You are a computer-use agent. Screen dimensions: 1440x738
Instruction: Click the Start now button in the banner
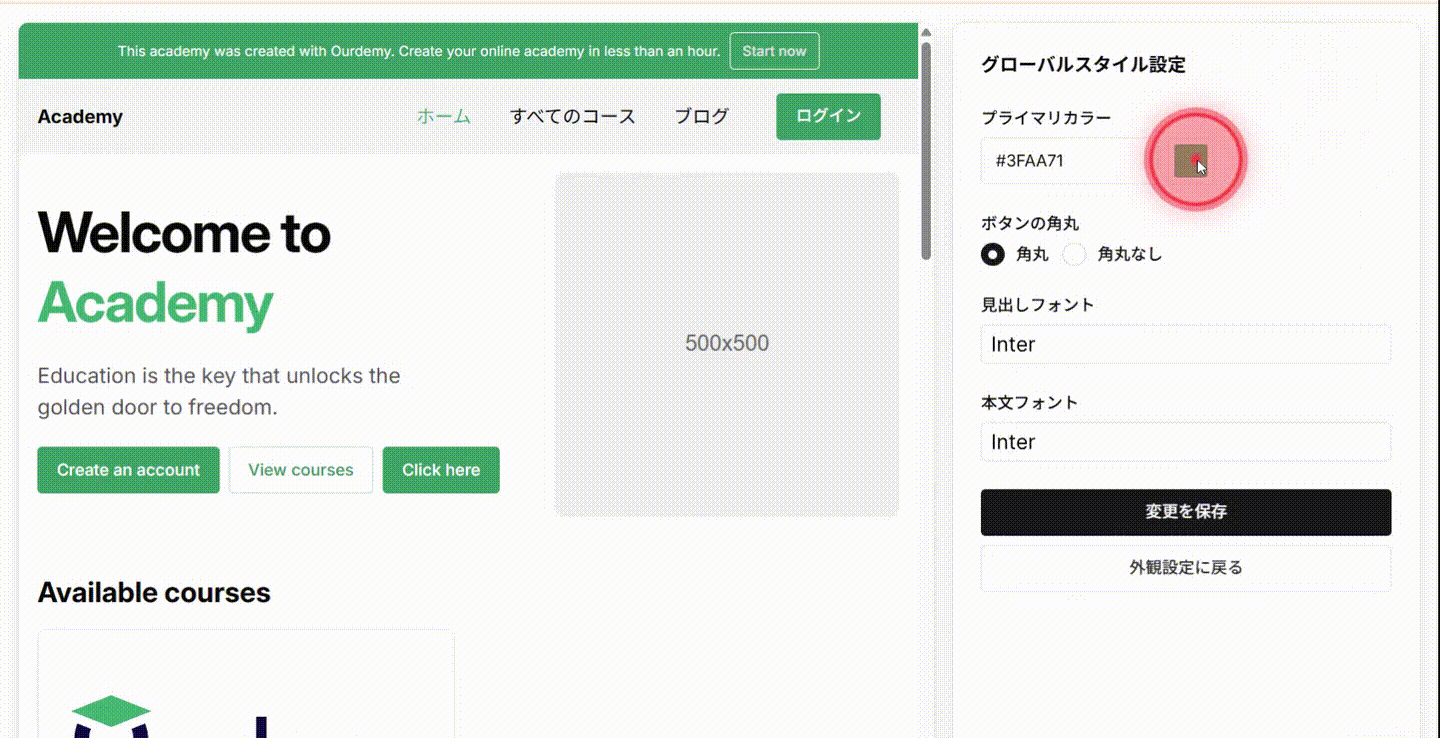pyautogui.click(x=774, y=51)
